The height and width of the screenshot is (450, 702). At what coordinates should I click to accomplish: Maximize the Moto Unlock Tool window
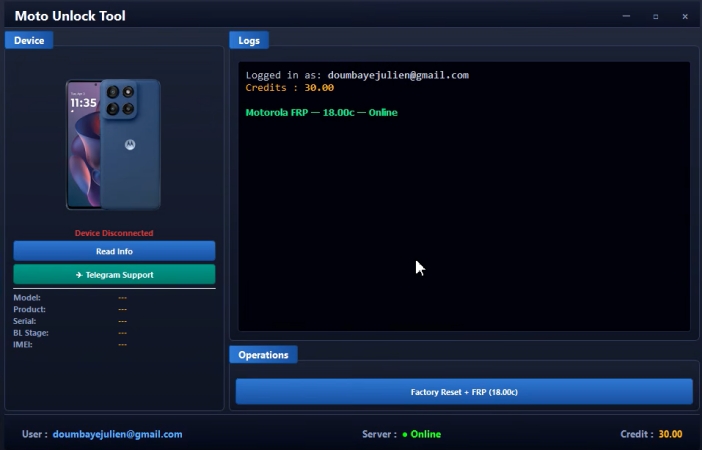click(x=655, y=16)
